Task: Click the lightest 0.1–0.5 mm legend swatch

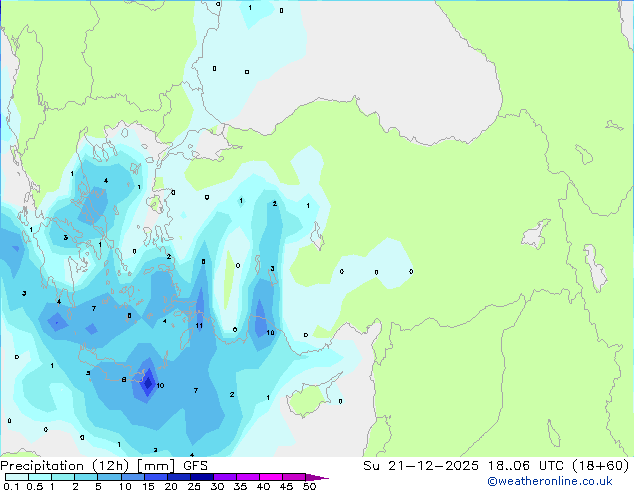Action: 17,477
